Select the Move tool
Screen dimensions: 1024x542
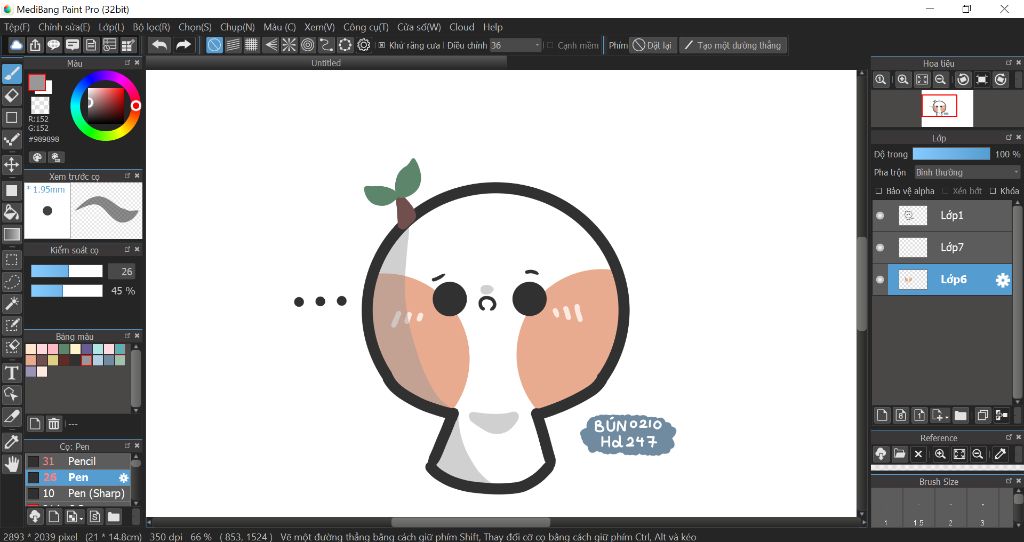coord(12,164)
